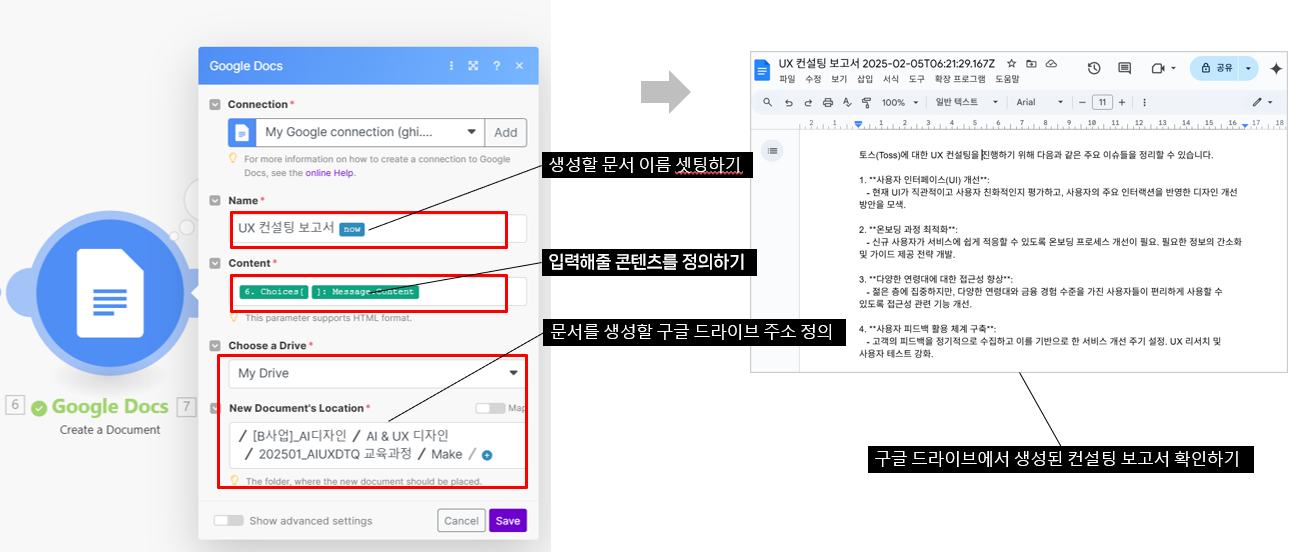The image size is (1291, 553).
Task: Click the Google Docs icon in Connection field
Action: (242, 132)
